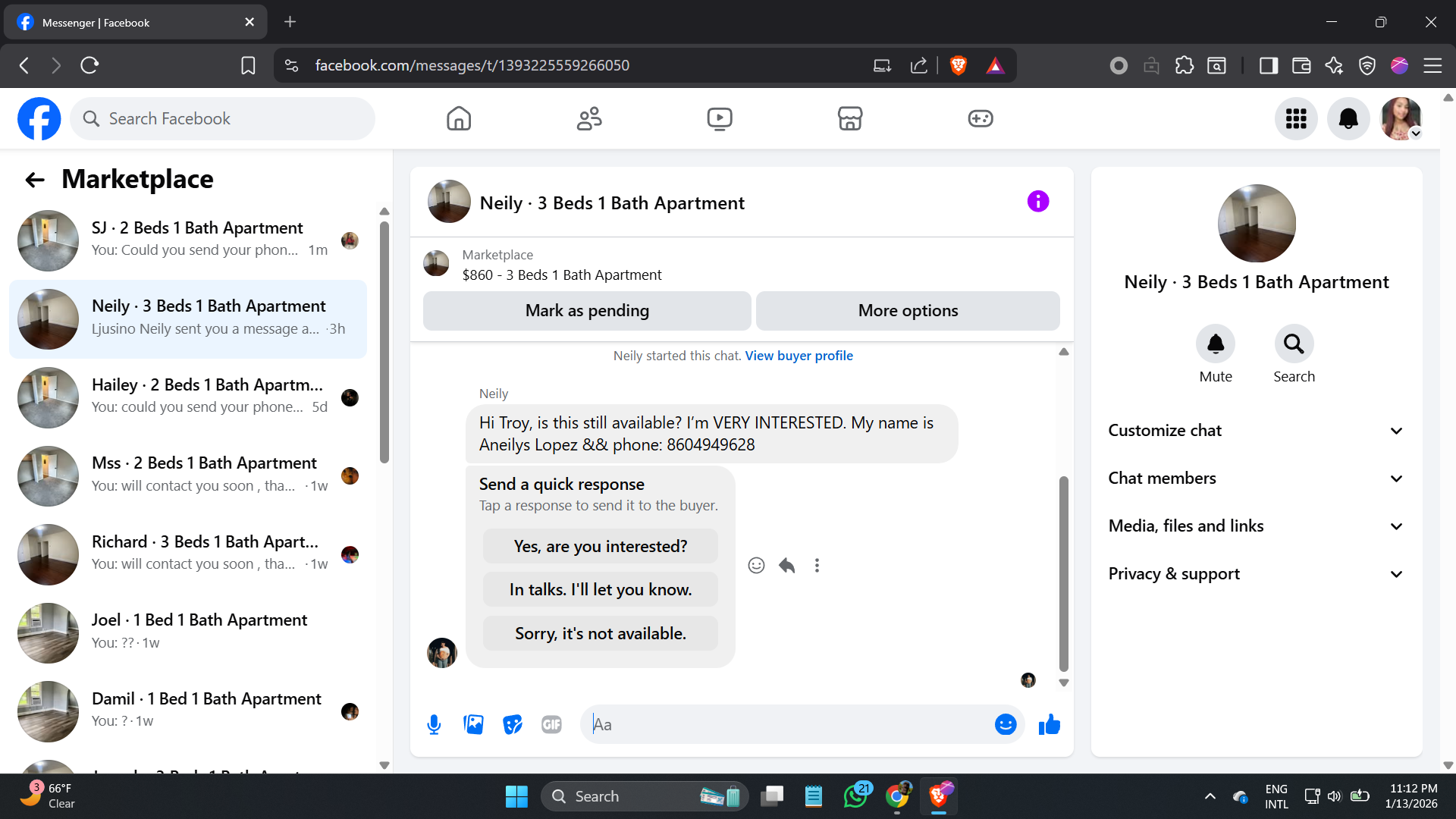Viewport: 1456px width, 819px height.
Task: Open the sticker picker icon
Action: [513, 725]
